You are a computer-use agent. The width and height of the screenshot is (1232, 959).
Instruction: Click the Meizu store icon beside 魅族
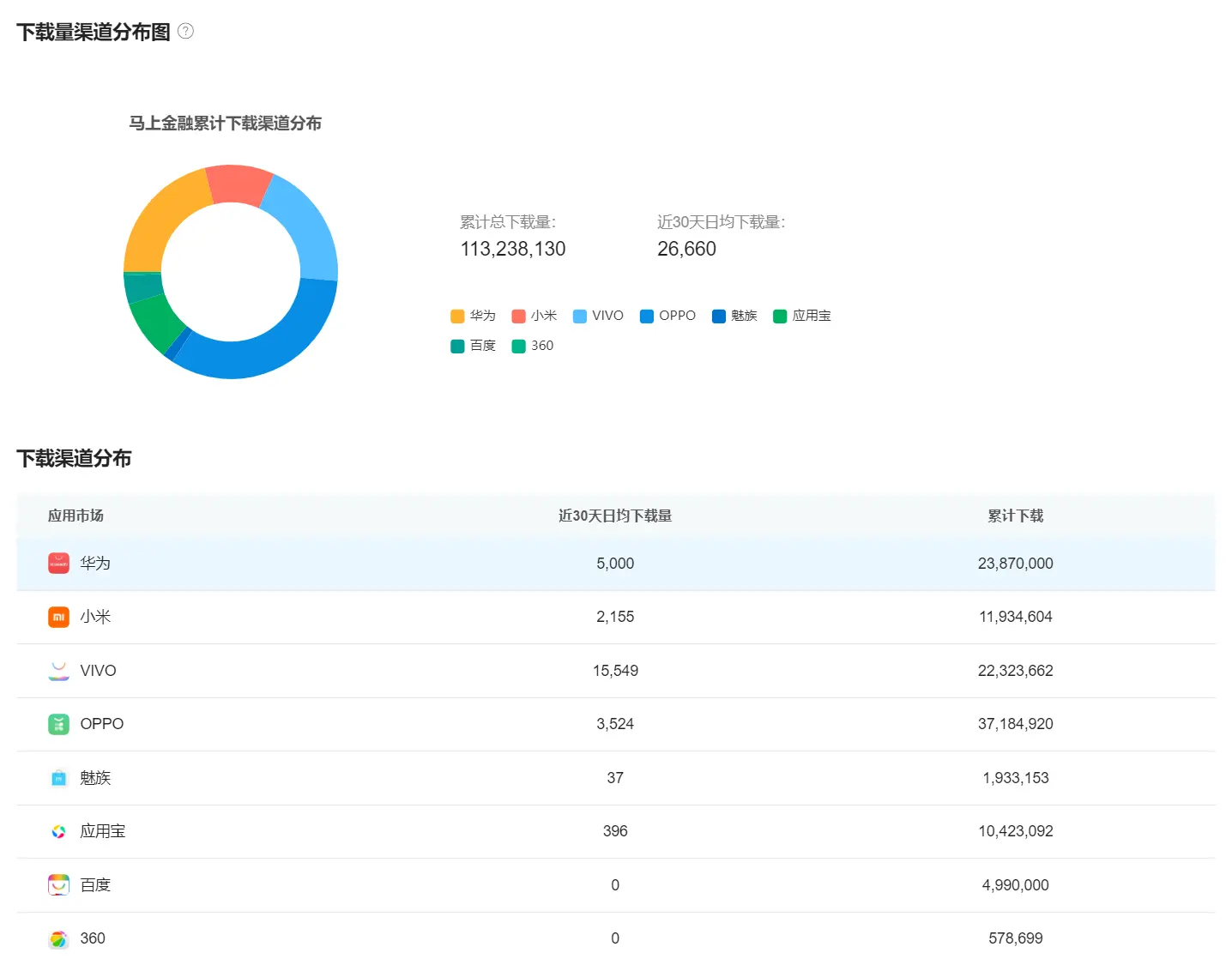tap(57, 777)
